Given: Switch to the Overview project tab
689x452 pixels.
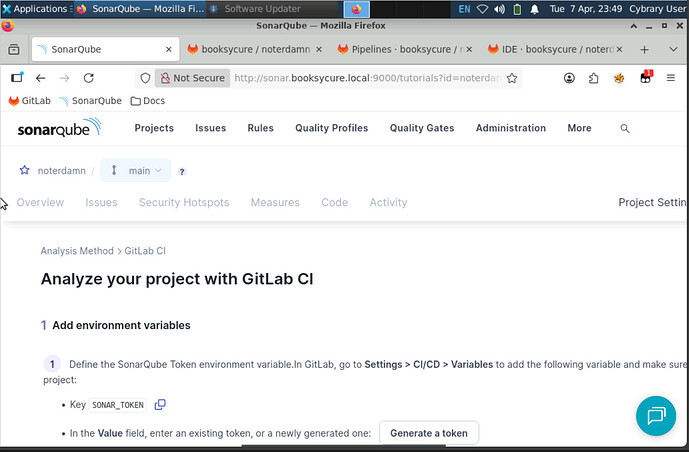Looking at the screenshot, I should [x=40, y=202].
